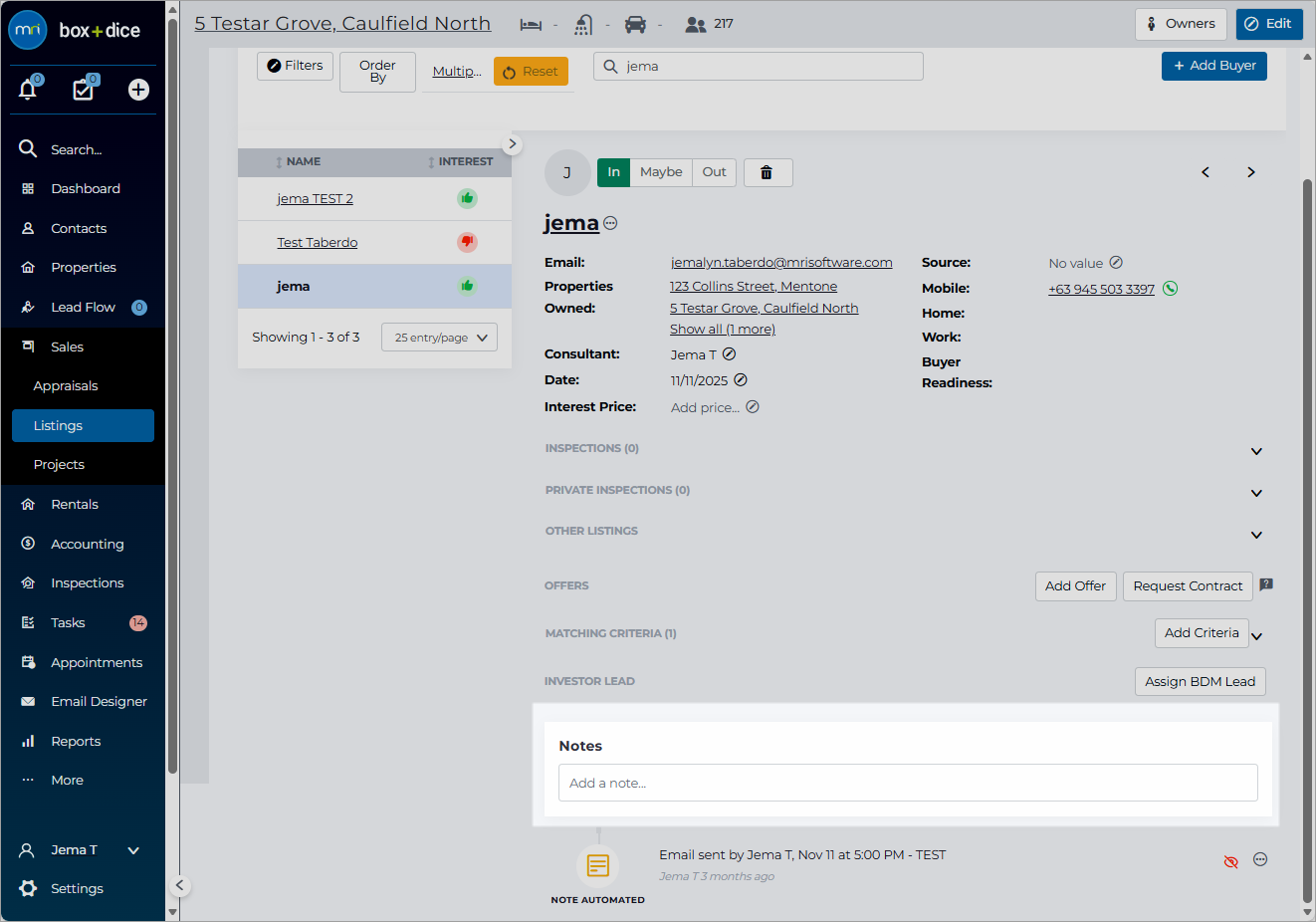Image resolution: width=1316 pixels, height=922 pixels.
Task: Sort buyer list by Name column
Action: (x=299, y=162)
